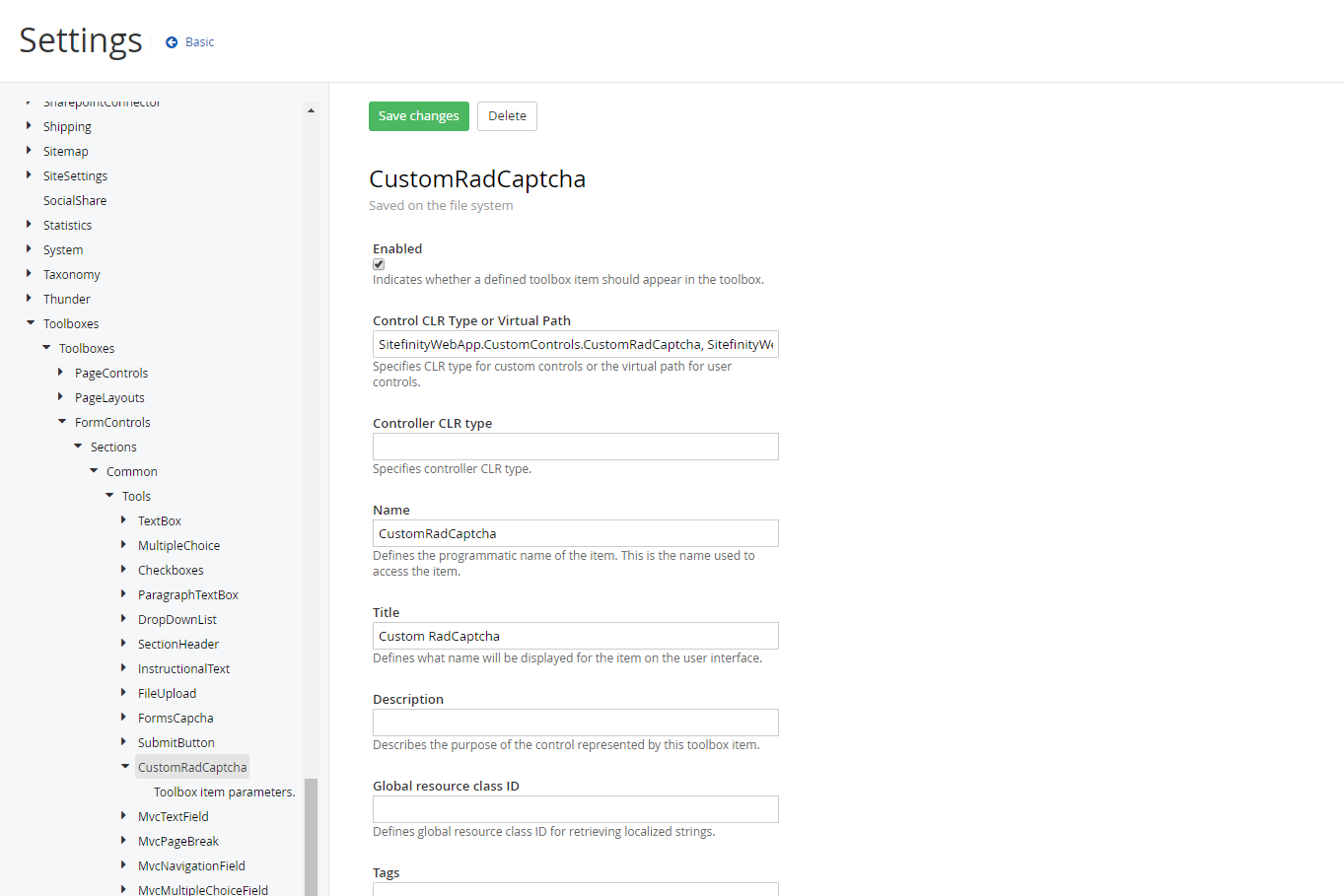Click the Title input field
1344x896 pixels.
click(x=575, y=636)
